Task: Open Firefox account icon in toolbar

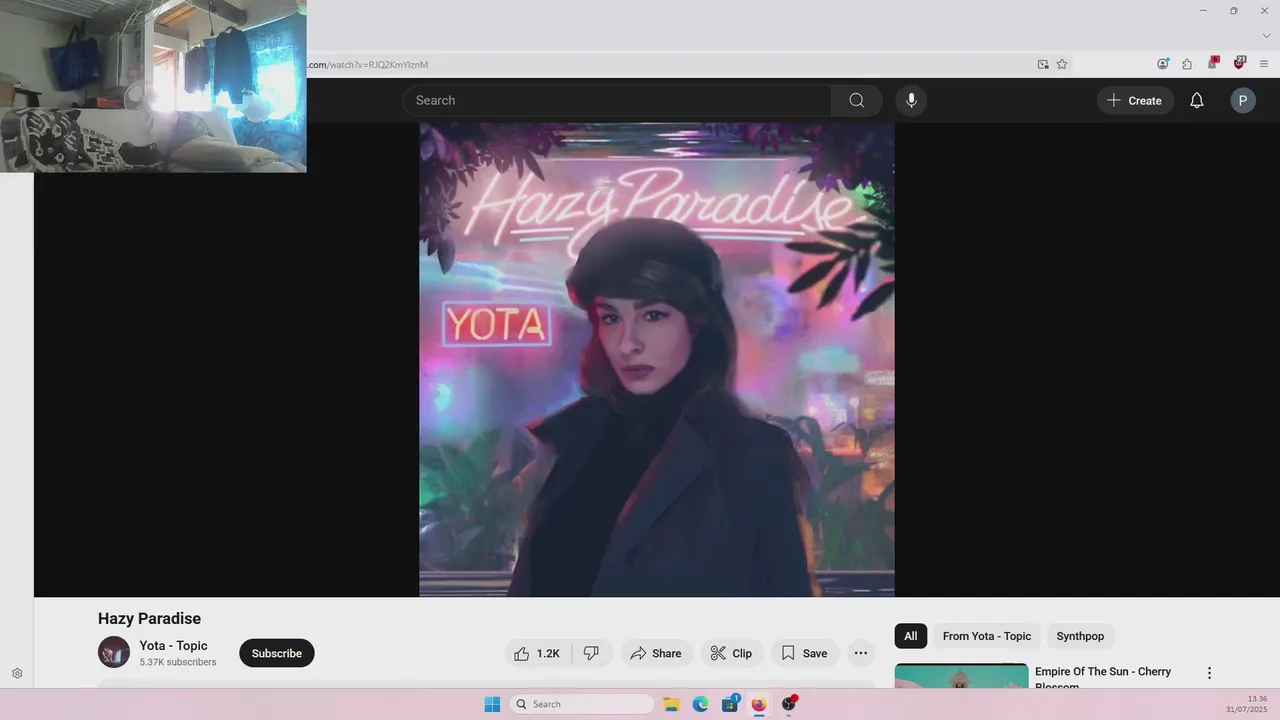Action: click(x=1163, y=64)
